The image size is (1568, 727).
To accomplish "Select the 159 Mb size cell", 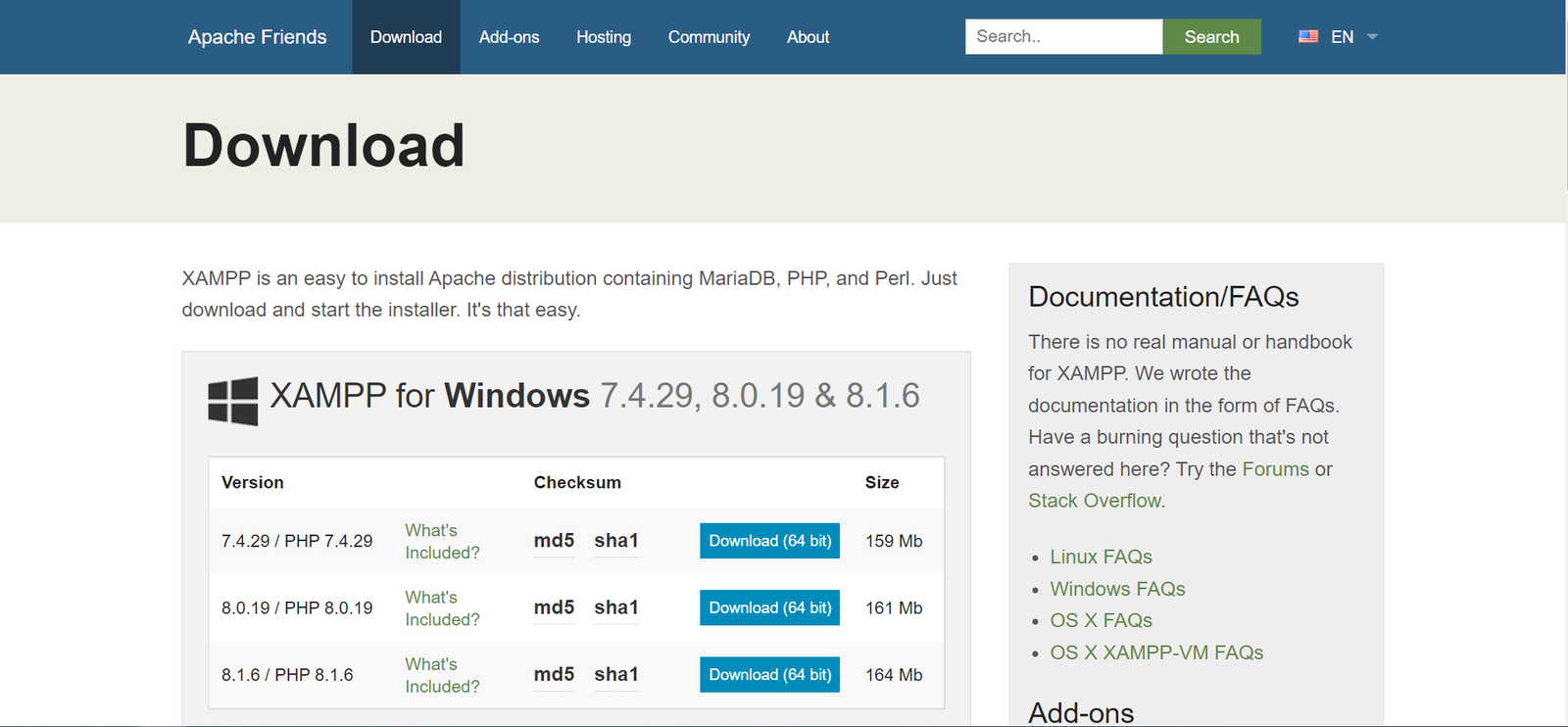I will [x=894, y=541].
